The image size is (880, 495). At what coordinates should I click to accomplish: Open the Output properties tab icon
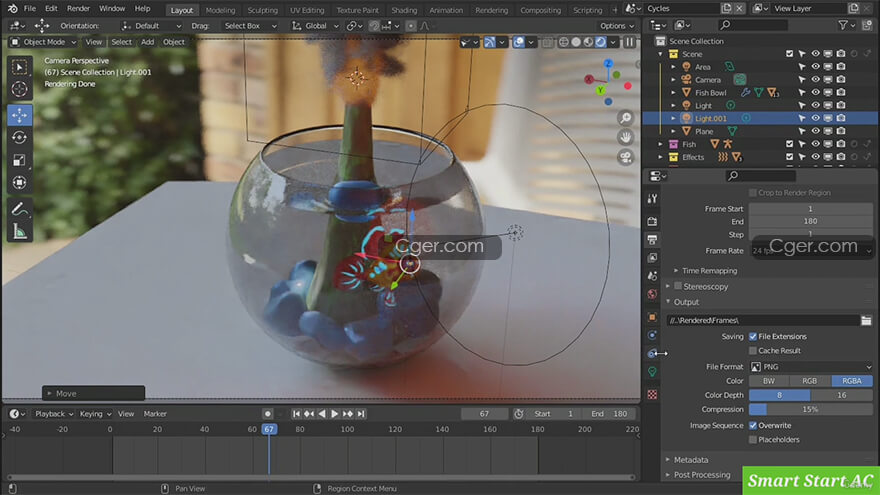[x=652, y=240]
